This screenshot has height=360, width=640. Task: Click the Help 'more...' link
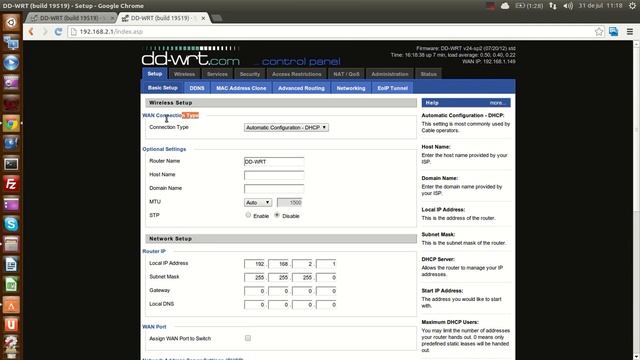point(498,103)
